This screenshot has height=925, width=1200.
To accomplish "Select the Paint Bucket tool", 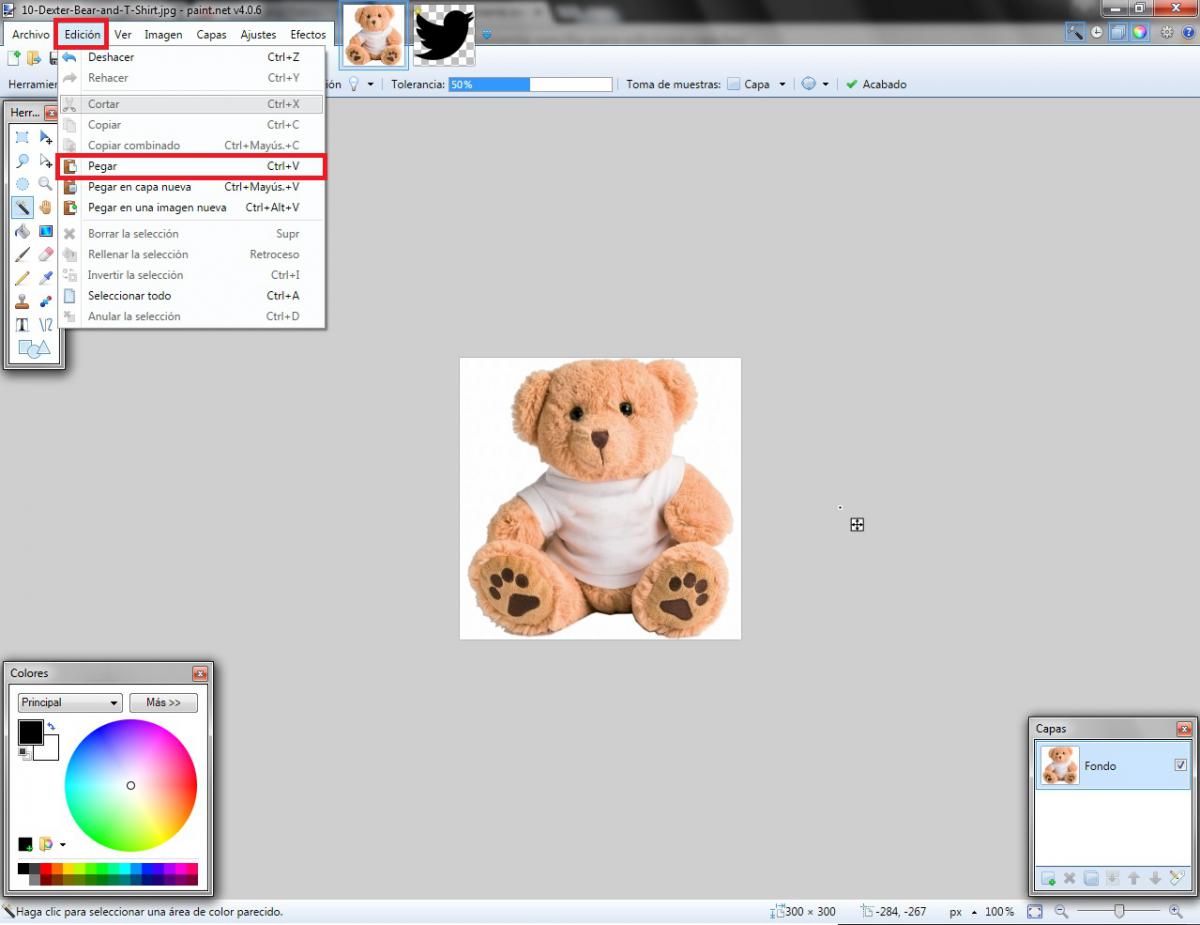I will tap(22, 231).
